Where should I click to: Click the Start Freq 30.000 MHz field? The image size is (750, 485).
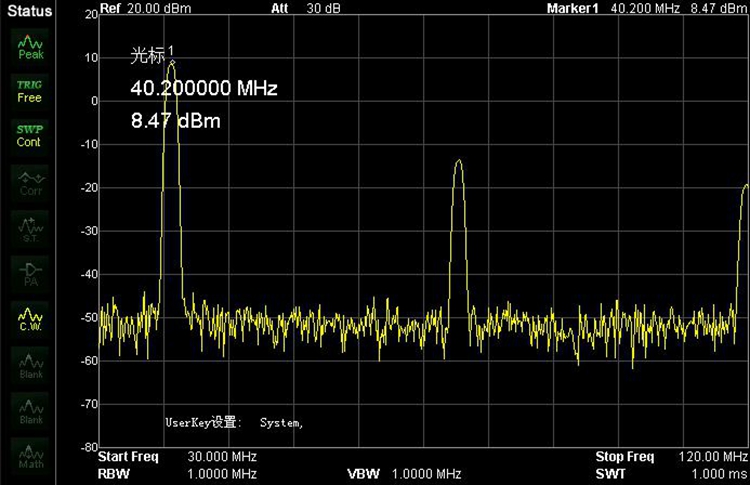178,456
